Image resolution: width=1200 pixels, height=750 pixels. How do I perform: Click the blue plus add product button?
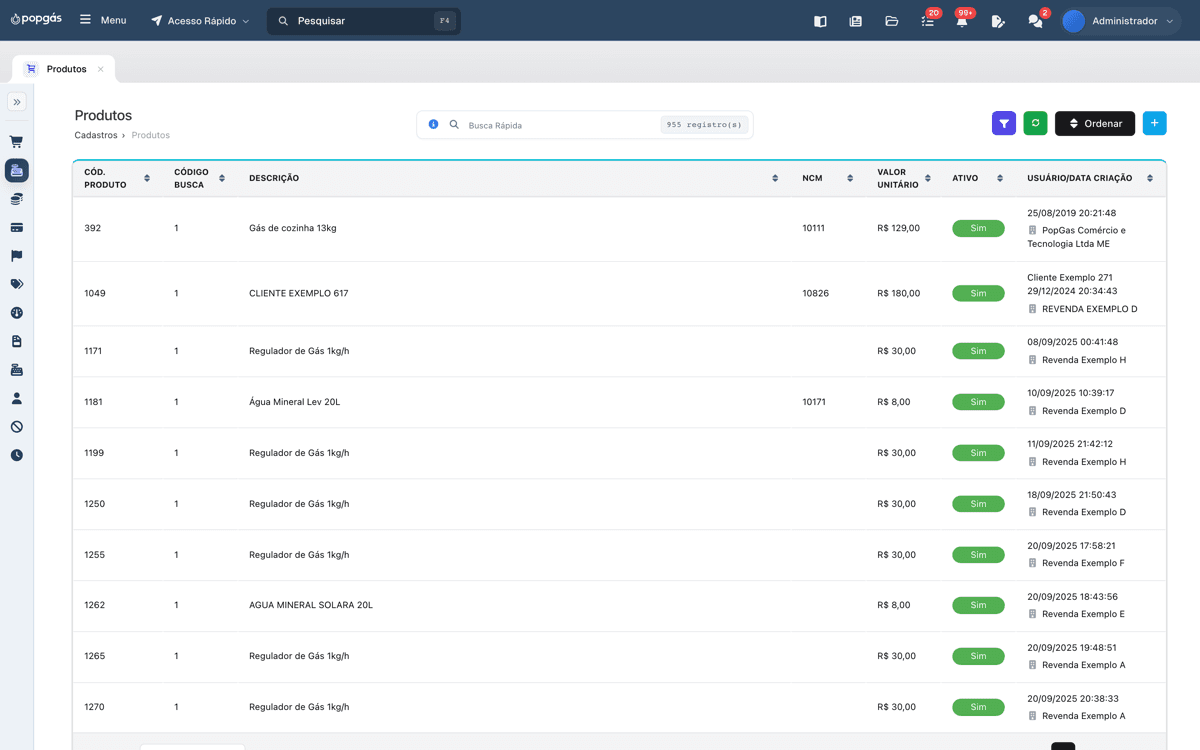pos(1154,123)
